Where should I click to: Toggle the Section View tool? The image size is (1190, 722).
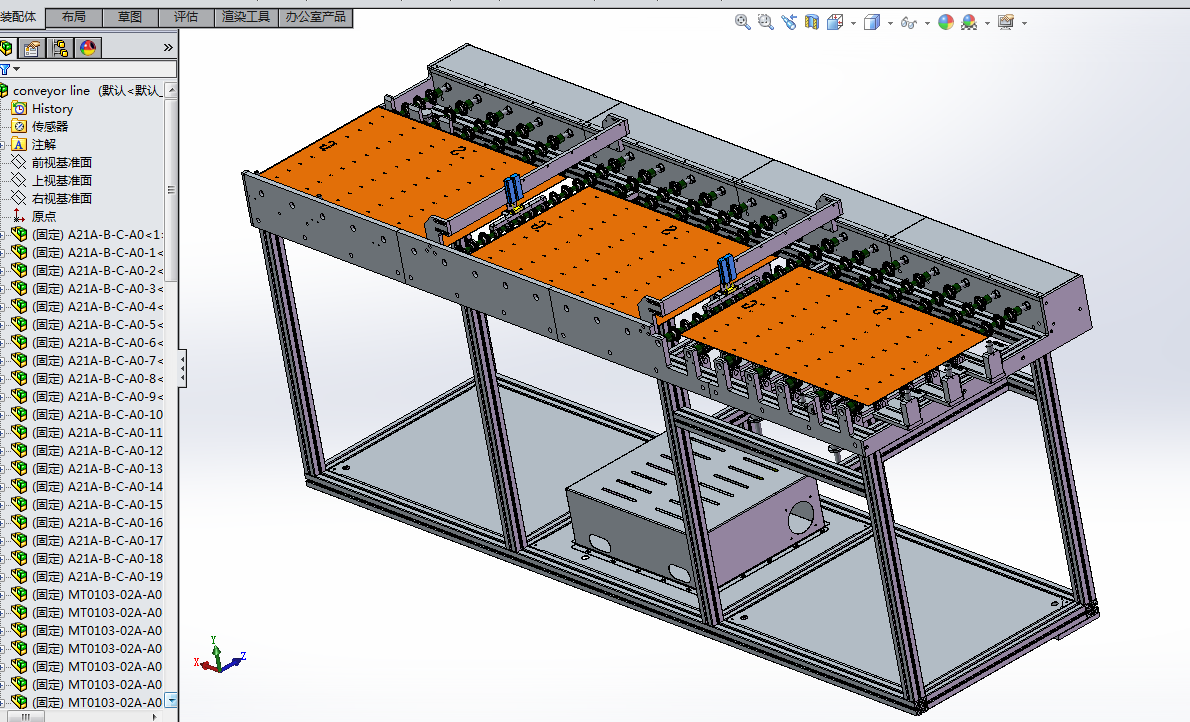click(812, 23)
